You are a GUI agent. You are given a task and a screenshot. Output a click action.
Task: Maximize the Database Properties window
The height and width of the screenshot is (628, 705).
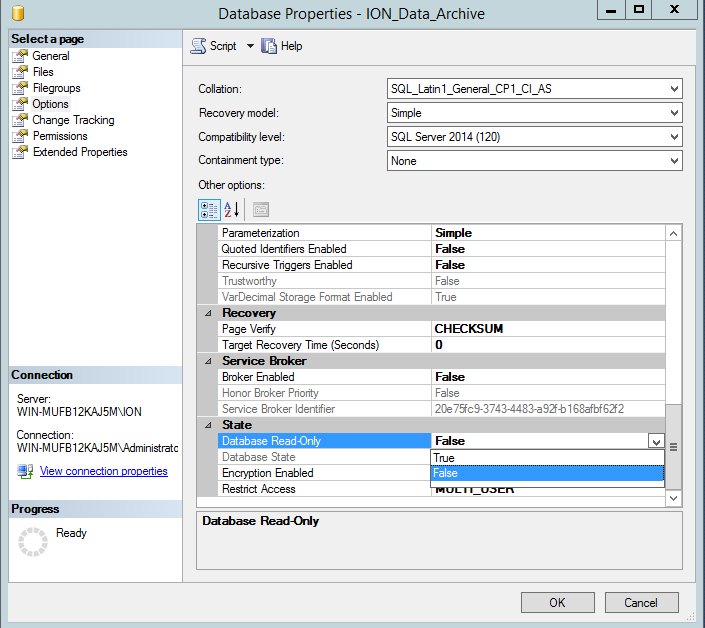(638, 10)
